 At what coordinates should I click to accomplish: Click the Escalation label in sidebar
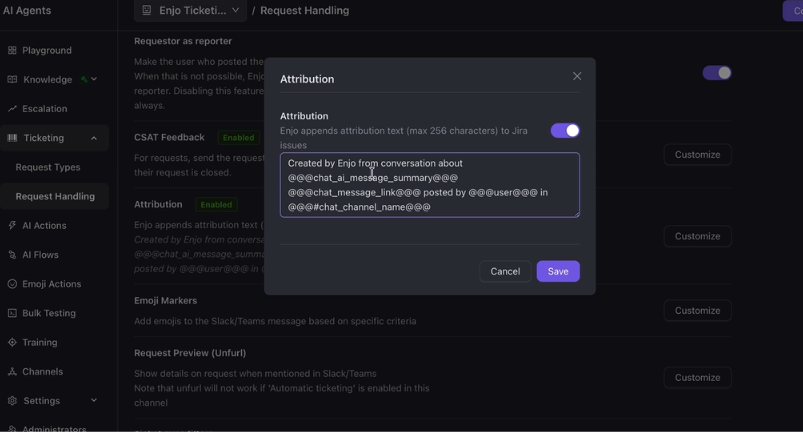point(45,109)
